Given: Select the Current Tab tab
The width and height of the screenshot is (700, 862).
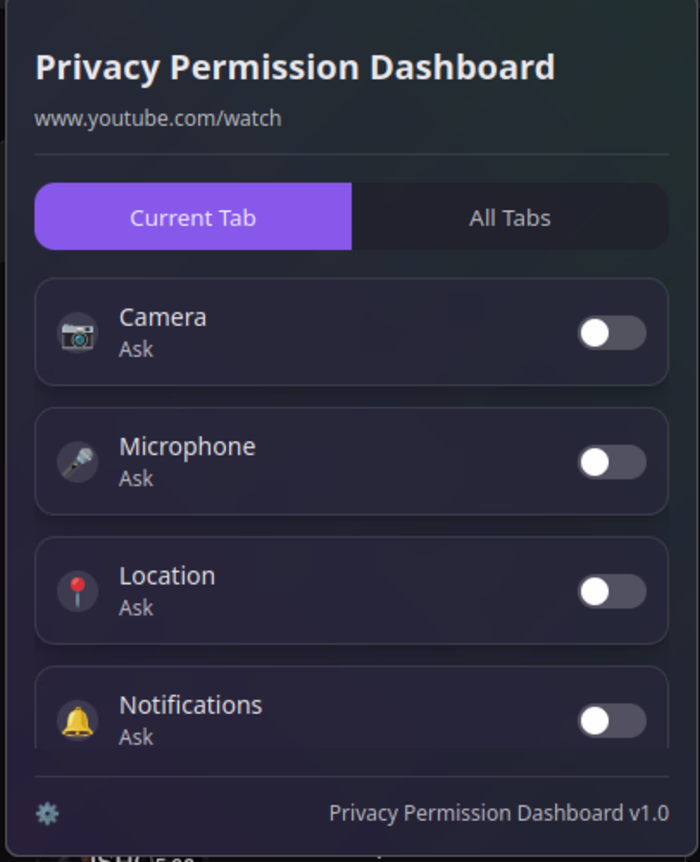Looking at the screenshot, I should click(x=193, y=217).
